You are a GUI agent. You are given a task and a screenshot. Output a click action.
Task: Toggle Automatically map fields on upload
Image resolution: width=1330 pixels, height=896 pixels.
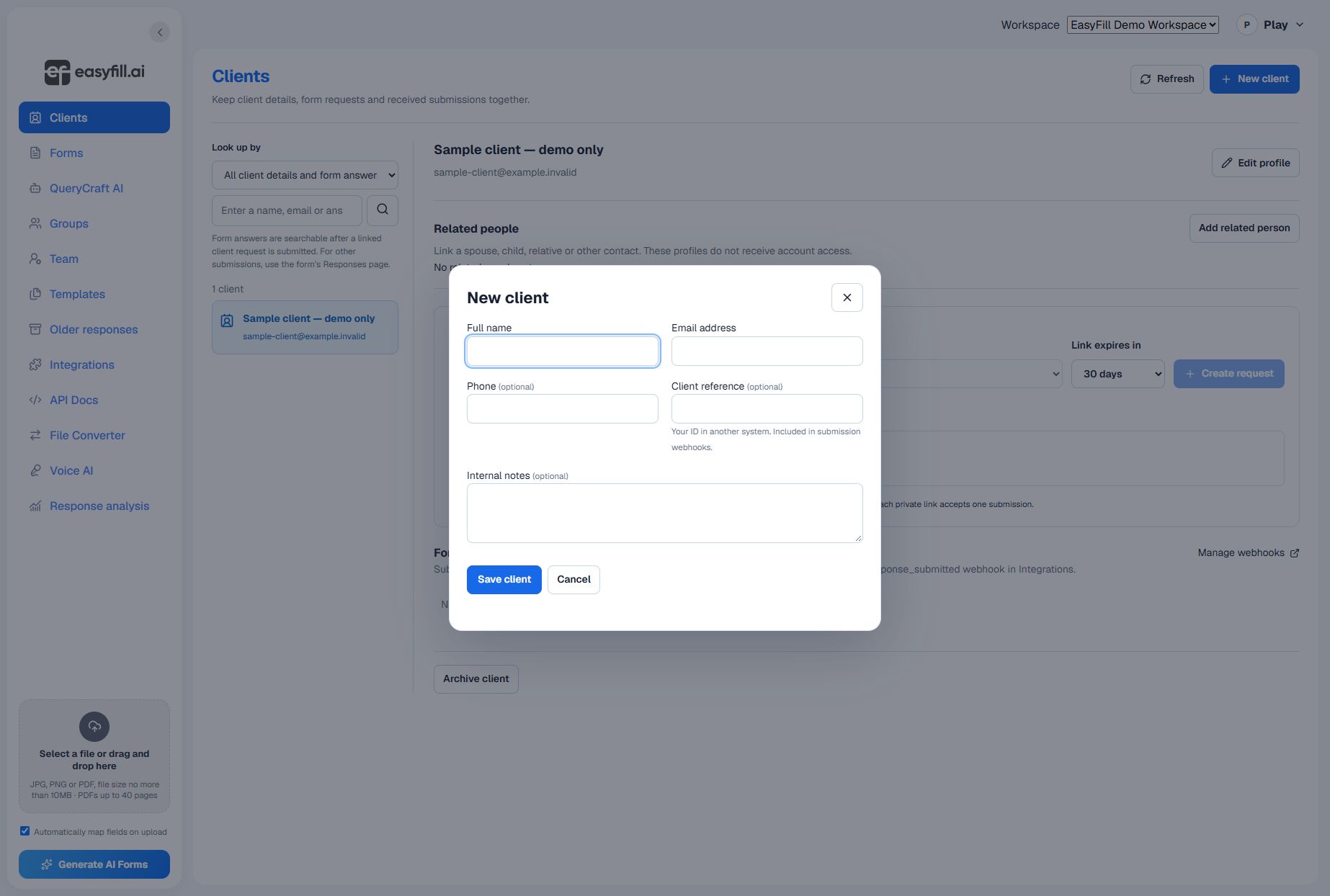25,831
